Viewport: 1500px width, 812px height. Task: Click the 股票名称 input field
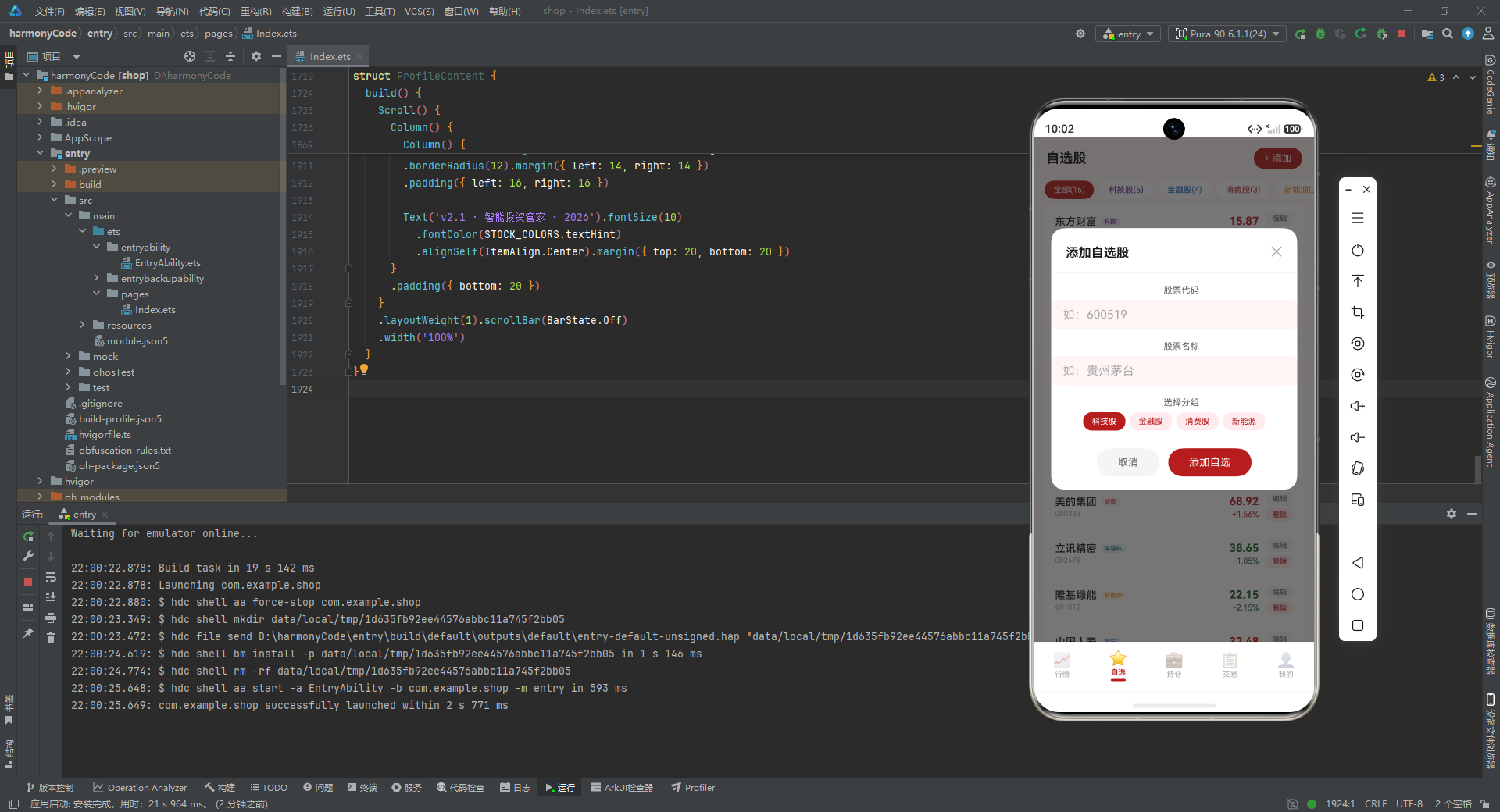tap(1173, 371)
